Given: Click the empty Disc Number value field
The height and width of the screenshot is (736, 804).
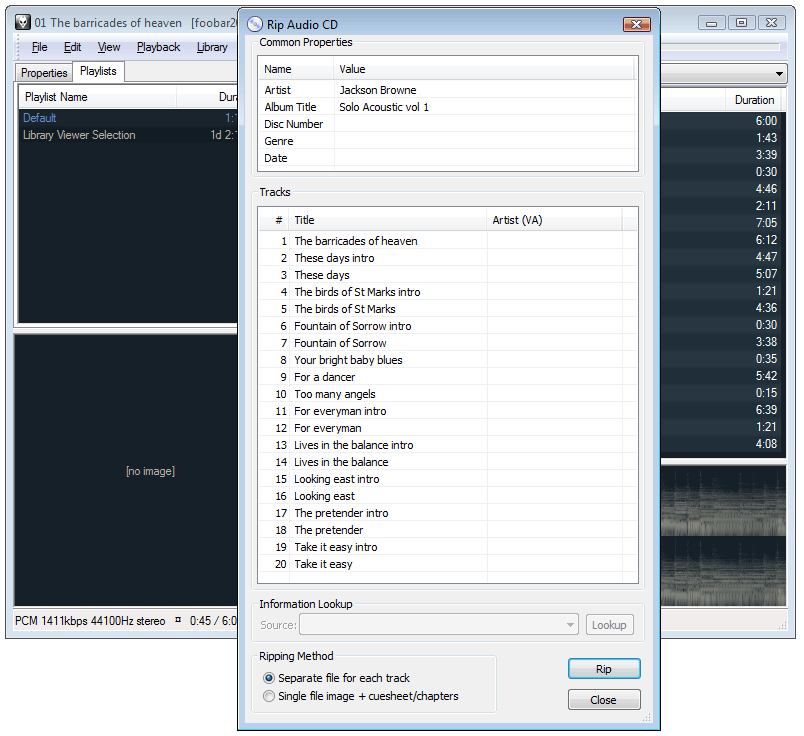Looking at the screenshot, I should point(485,124).
